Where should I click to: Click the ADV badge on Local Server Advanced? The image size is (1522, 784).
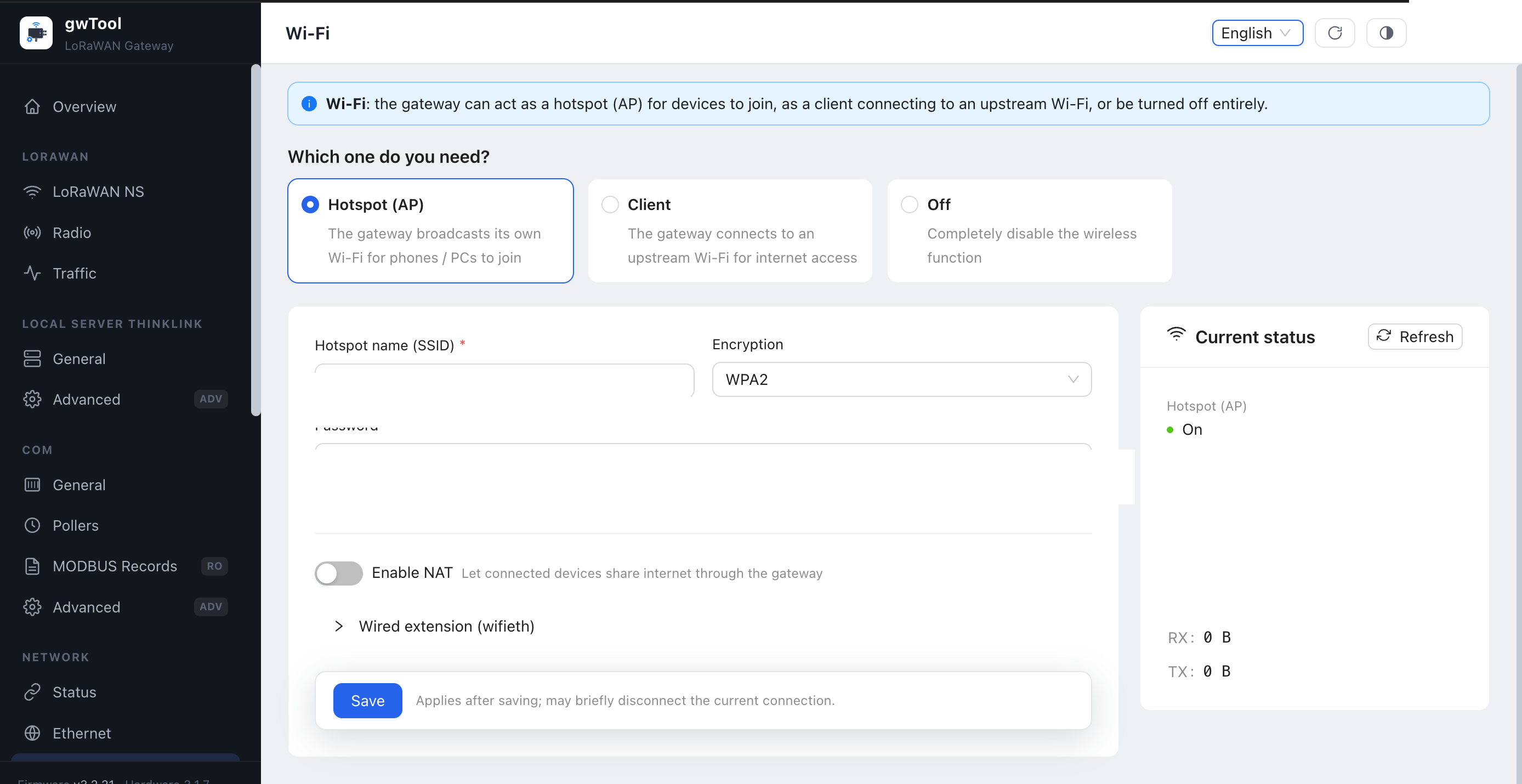click(x=211, y=399)
